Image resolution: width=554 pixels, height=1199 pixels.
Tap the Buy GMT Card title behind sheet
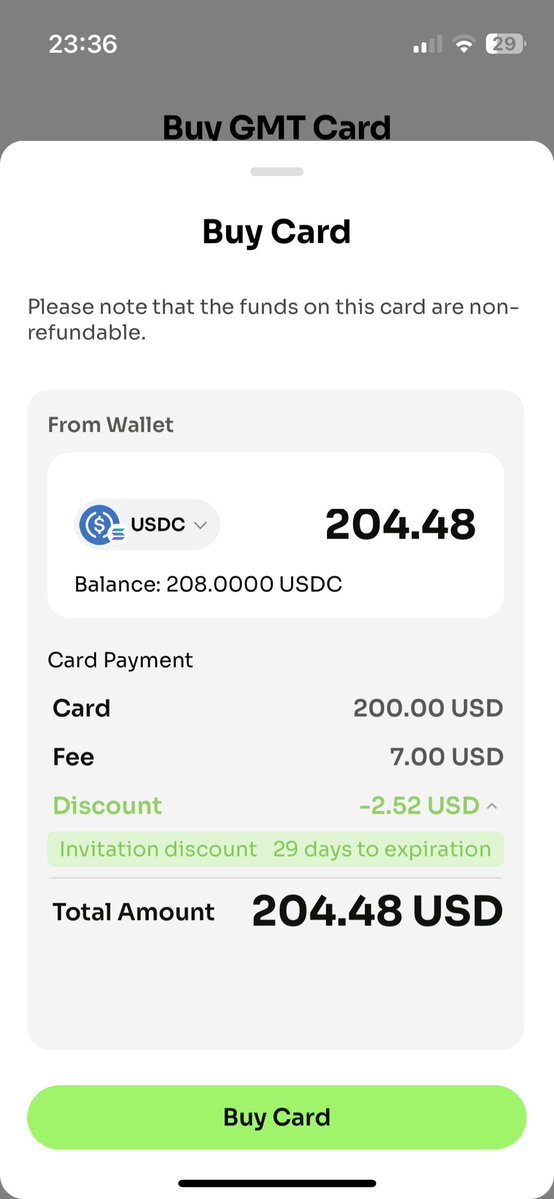(x=276, y=126)
